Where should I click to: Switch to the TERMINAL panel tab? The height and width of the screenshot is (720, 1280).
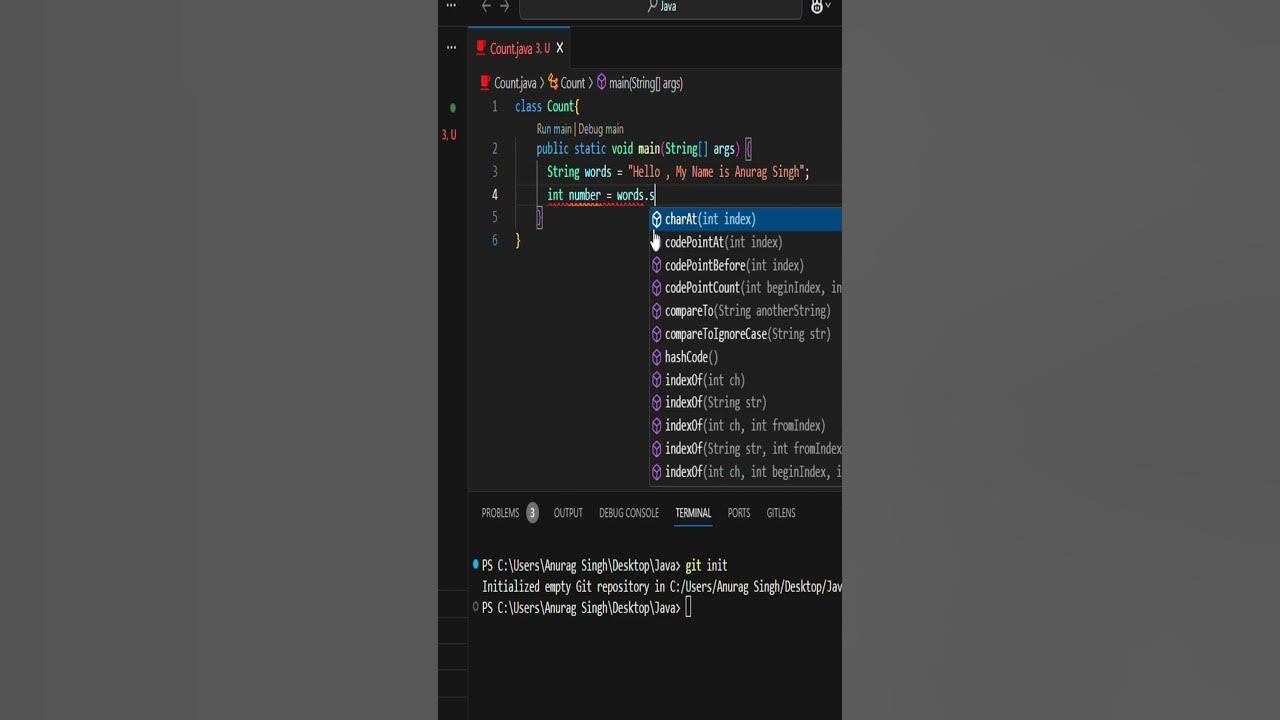693,513
